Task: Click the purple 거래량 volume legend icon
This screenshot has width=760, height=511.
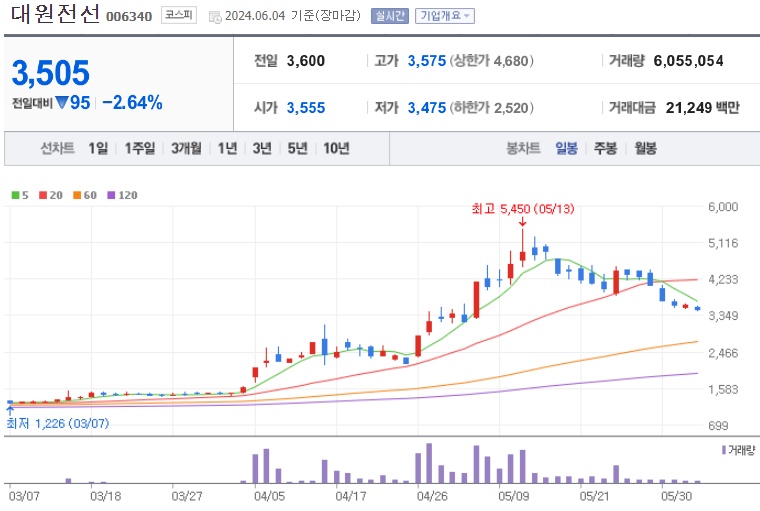Action: point(724,450)
